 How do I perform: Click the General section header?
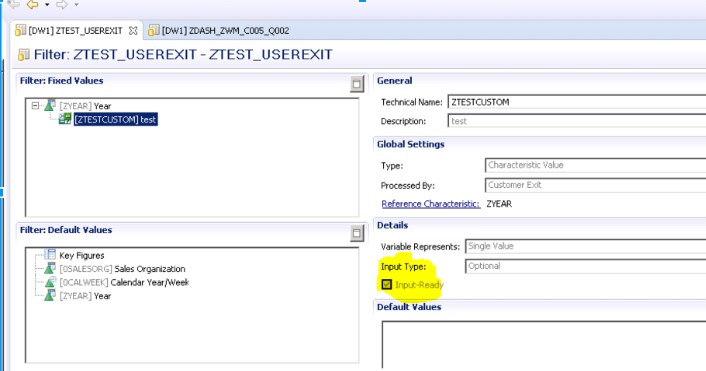pyautogui.click(x=394, y=81)
